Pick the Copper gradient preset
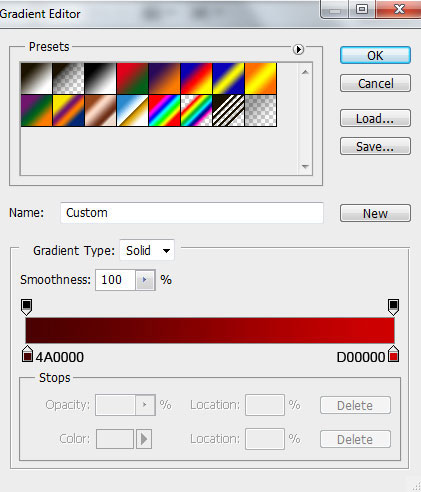The image size is (421, 492). [x=100, y=110]
